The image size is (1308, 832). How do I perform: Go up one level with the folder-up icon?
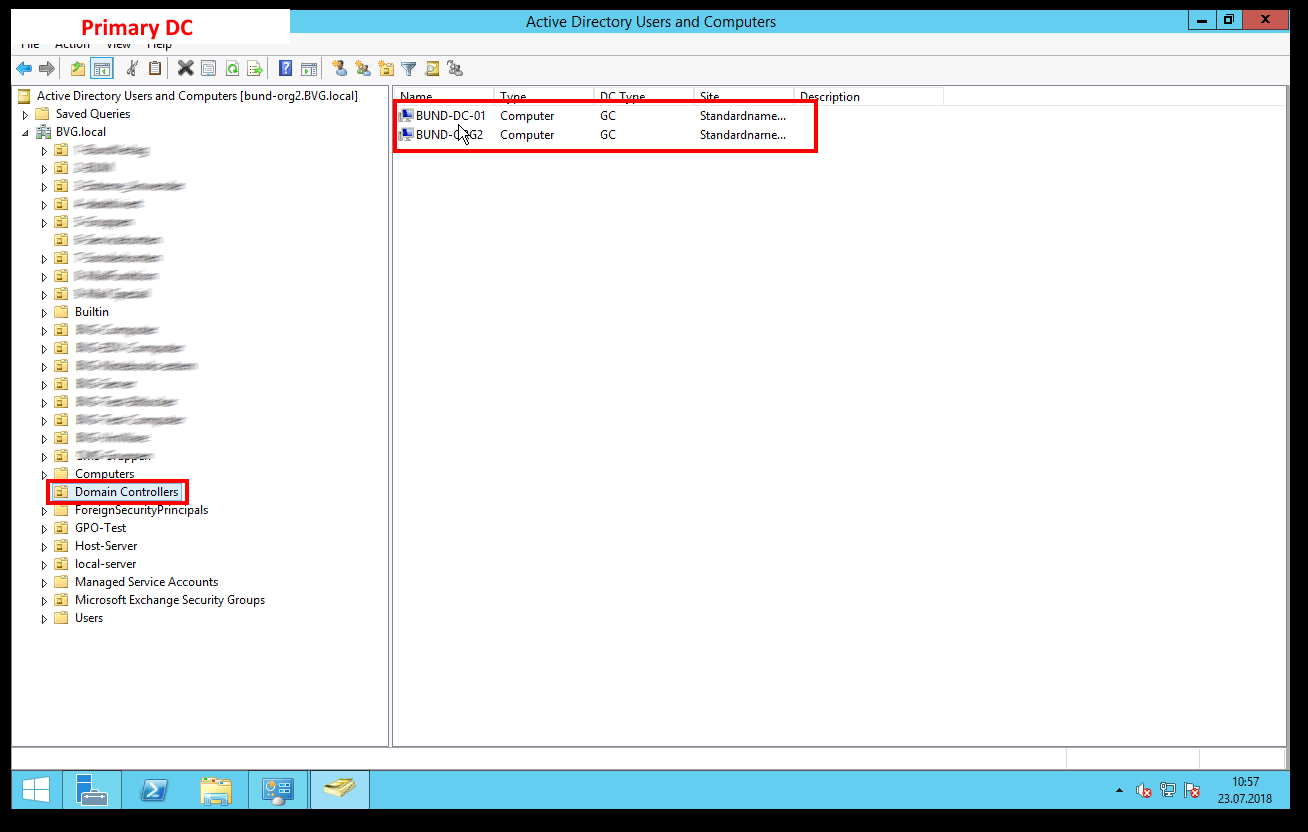coord(78,68)
